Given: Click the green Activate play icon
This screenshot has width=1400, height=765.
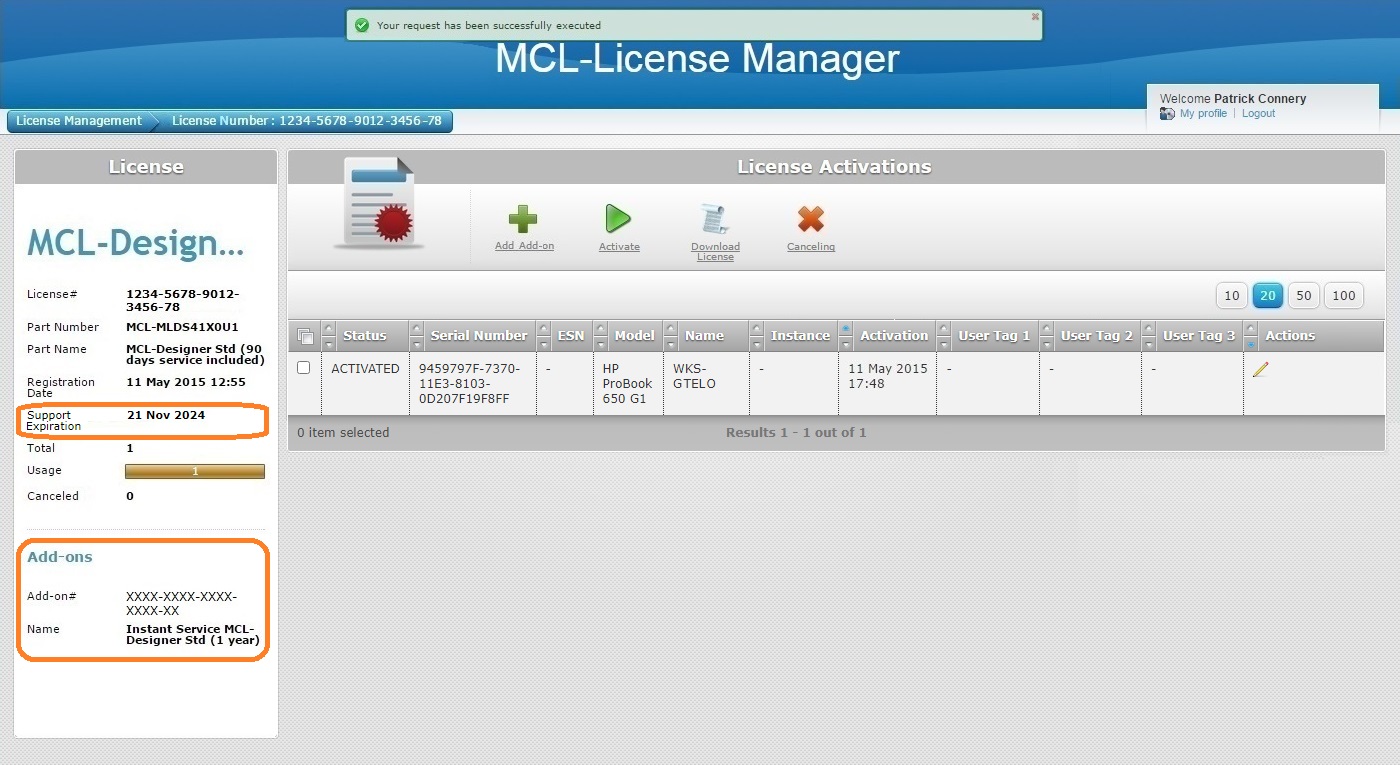Looking at the screenshot, I should [x=617, y=219].
